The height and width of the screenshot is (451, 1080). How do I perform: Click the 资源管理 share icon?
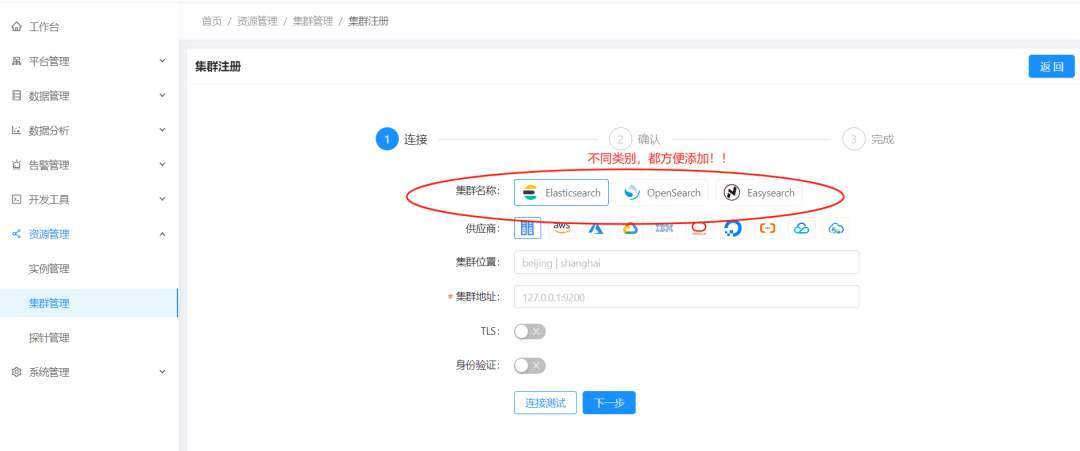click(x=17, y=234)
